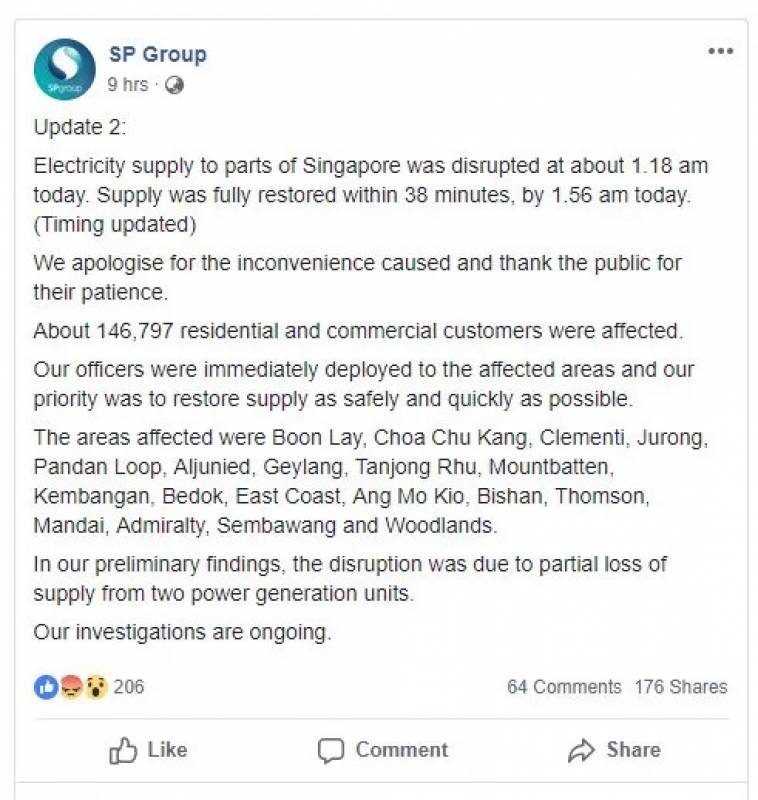758x800 pixels.
Task: Show who reacted via the 206 count
Action: (x=128, y=687)
